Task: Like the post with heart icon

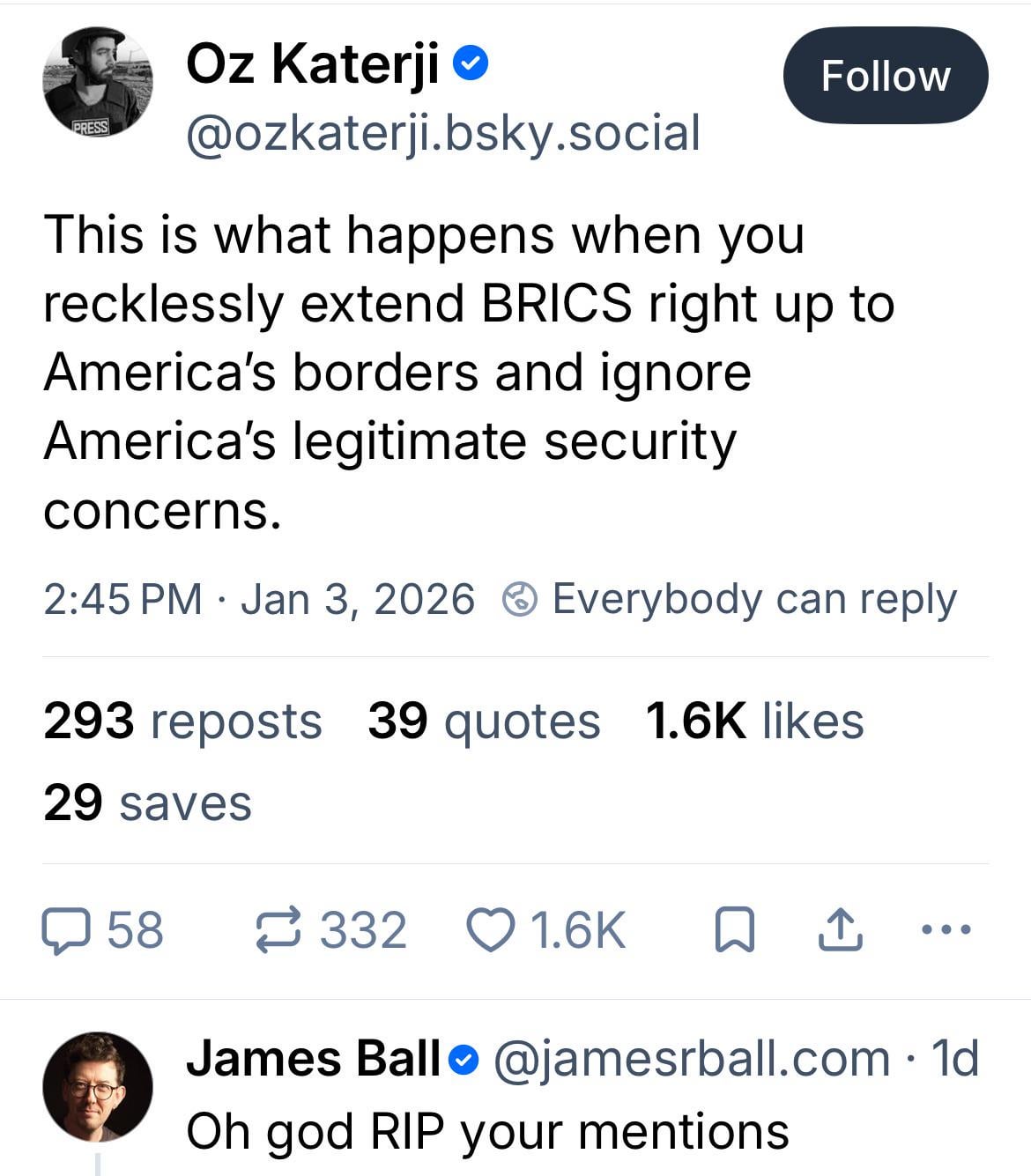Action: click(490, 932)
